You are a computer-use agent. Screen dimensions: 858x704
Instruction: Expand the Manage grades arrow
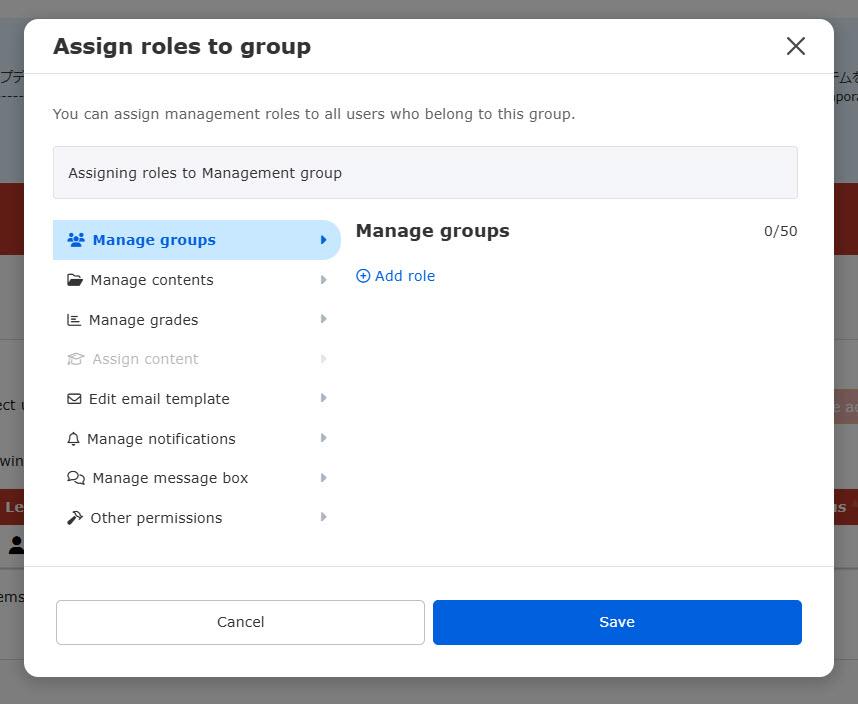pos(323,319)
